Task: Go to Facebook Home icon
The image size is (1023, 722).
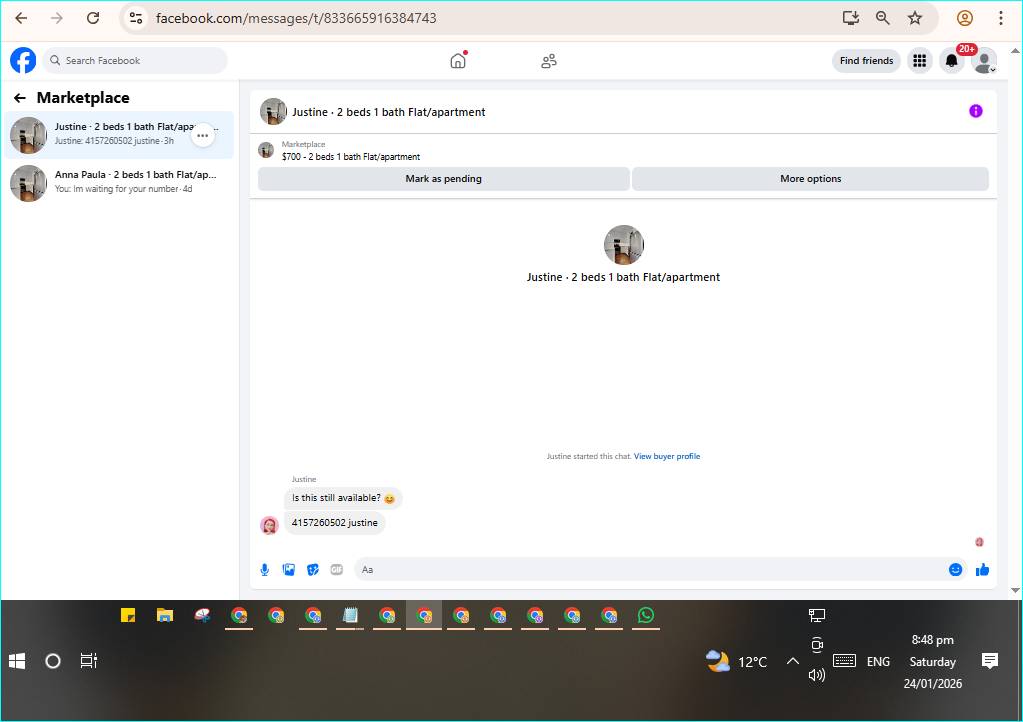Action: point(458,61)
